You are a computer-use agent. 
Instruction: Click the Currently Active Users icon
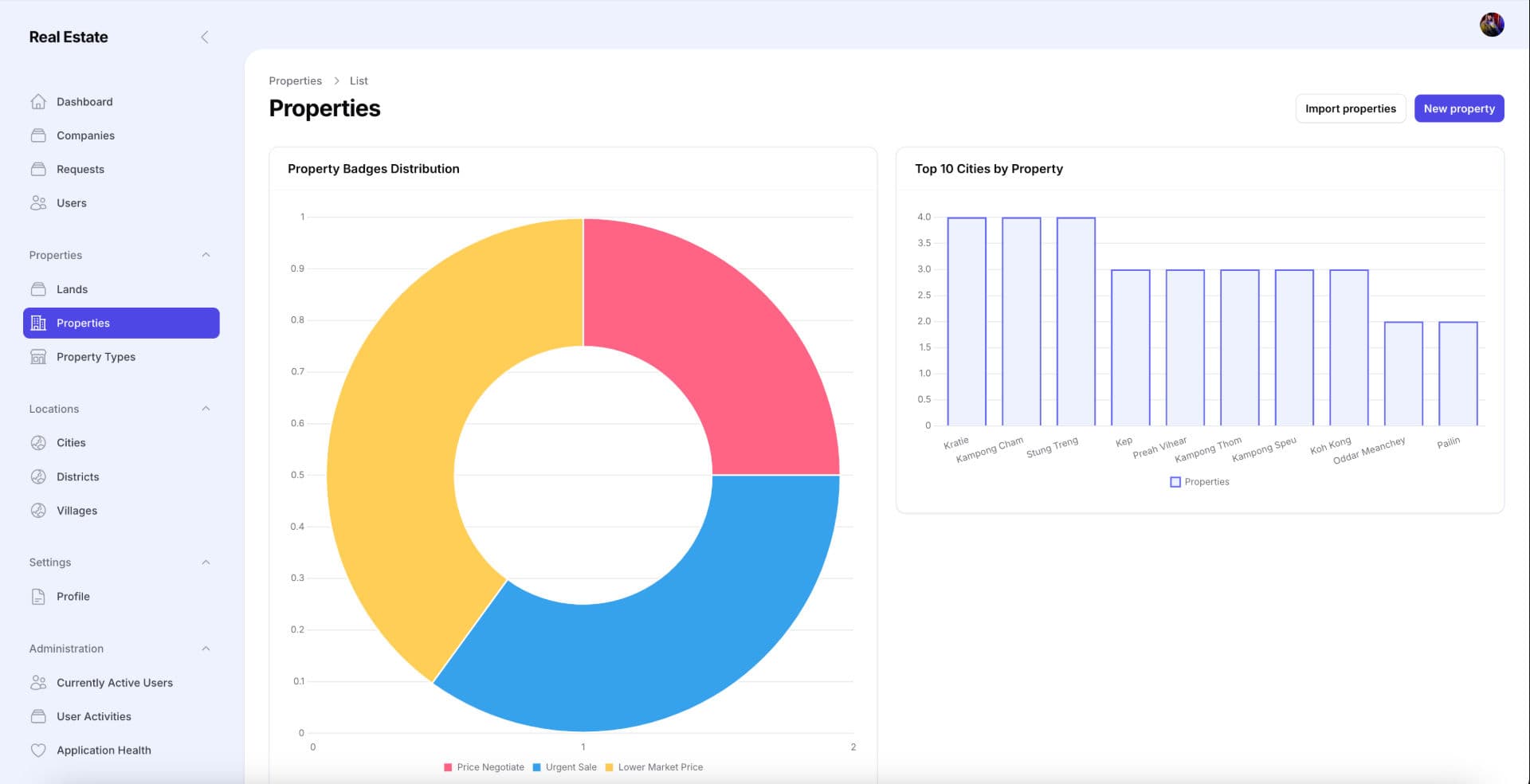pyautogui.click(x=38, y=683)
